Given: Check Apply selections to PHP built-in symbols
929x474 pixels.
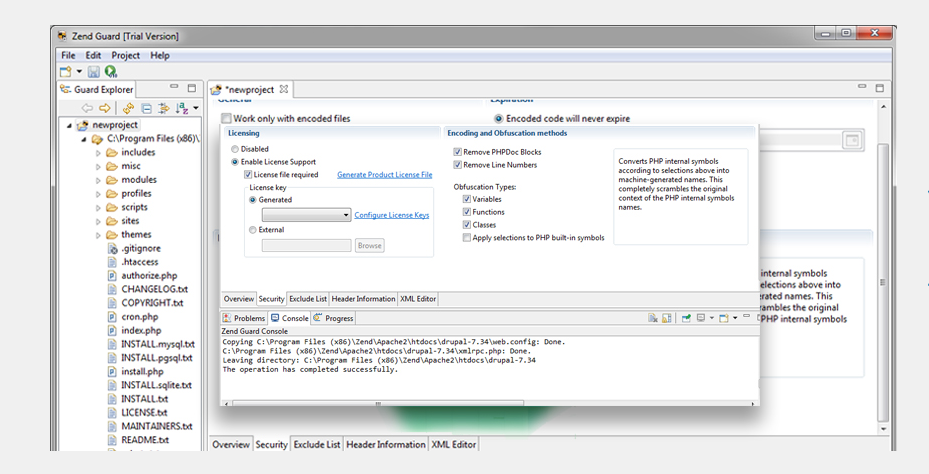Looking at the screenshot, I should (x=467, y=238).
